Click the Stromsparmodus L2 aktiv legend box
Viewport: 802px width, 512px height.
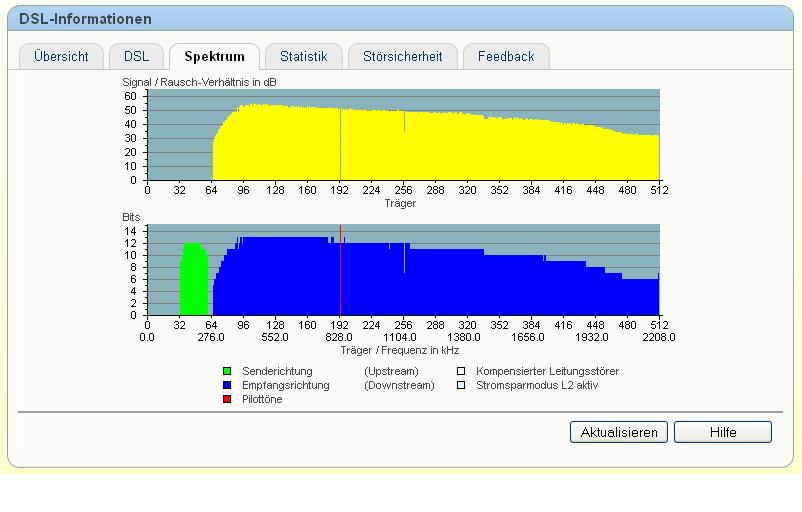tap(461, 385)
